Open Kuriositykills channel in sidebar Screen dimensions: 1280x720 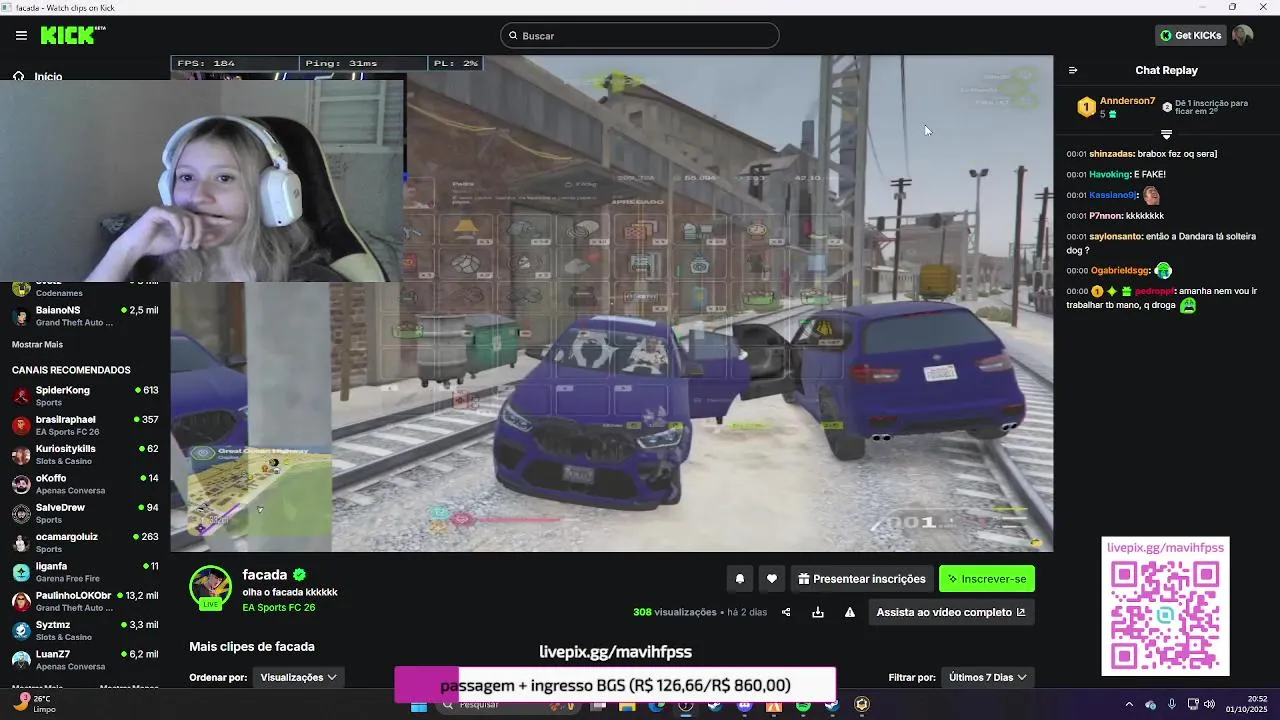85,454
